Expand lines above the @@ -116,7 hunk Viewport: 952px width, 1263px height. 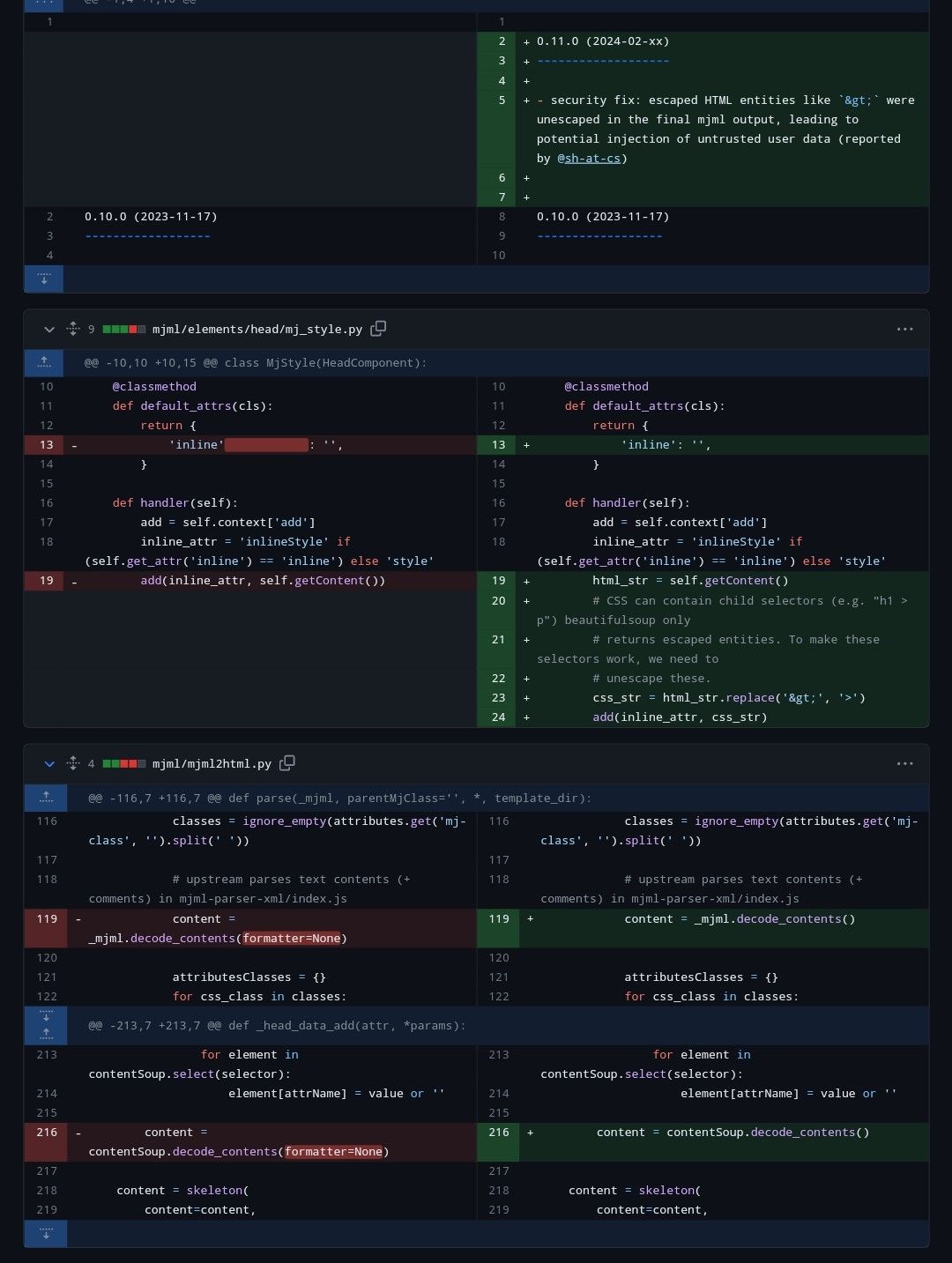coord(45,797)
